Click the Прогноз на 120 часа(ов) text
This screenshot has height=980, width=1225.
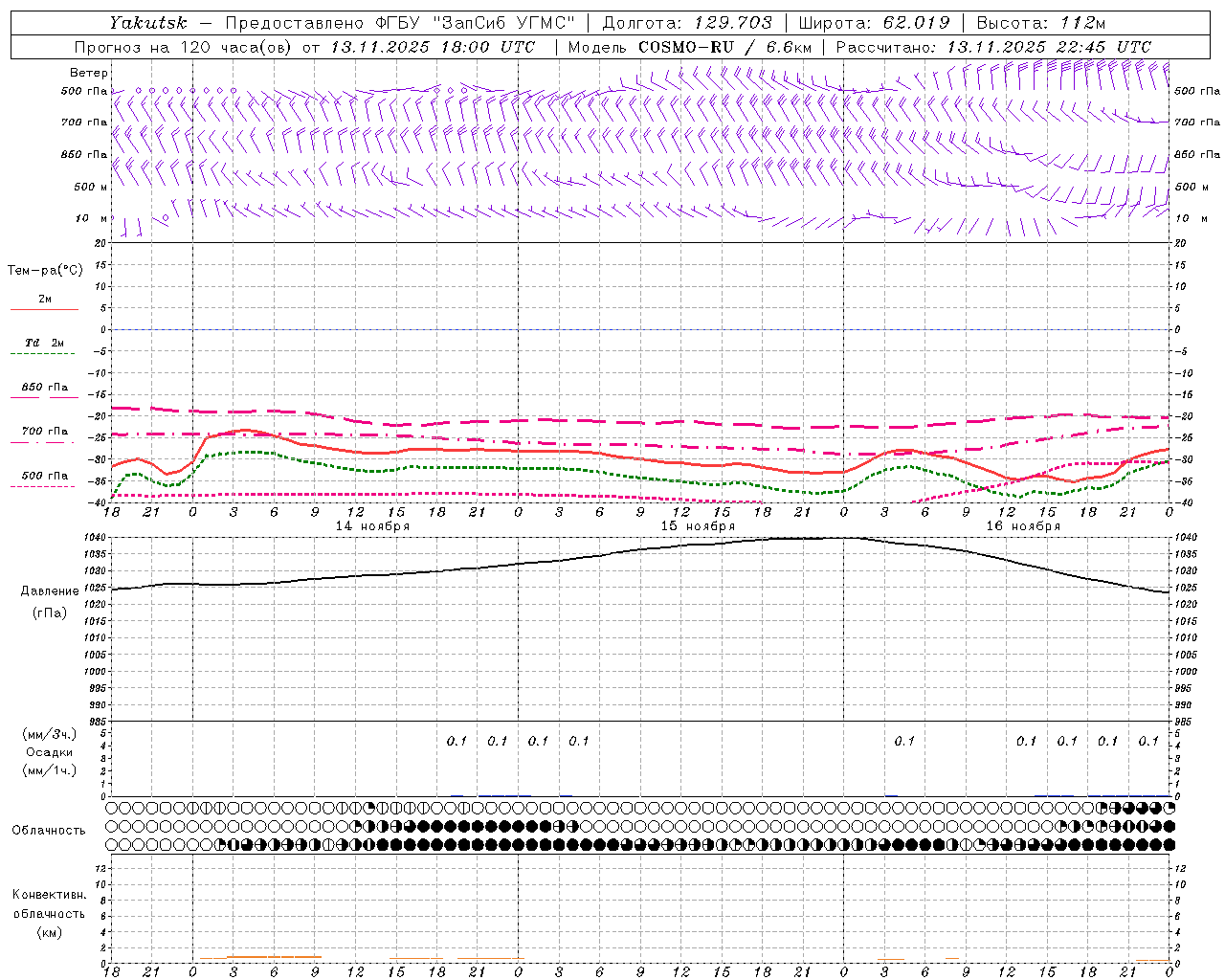184,47
